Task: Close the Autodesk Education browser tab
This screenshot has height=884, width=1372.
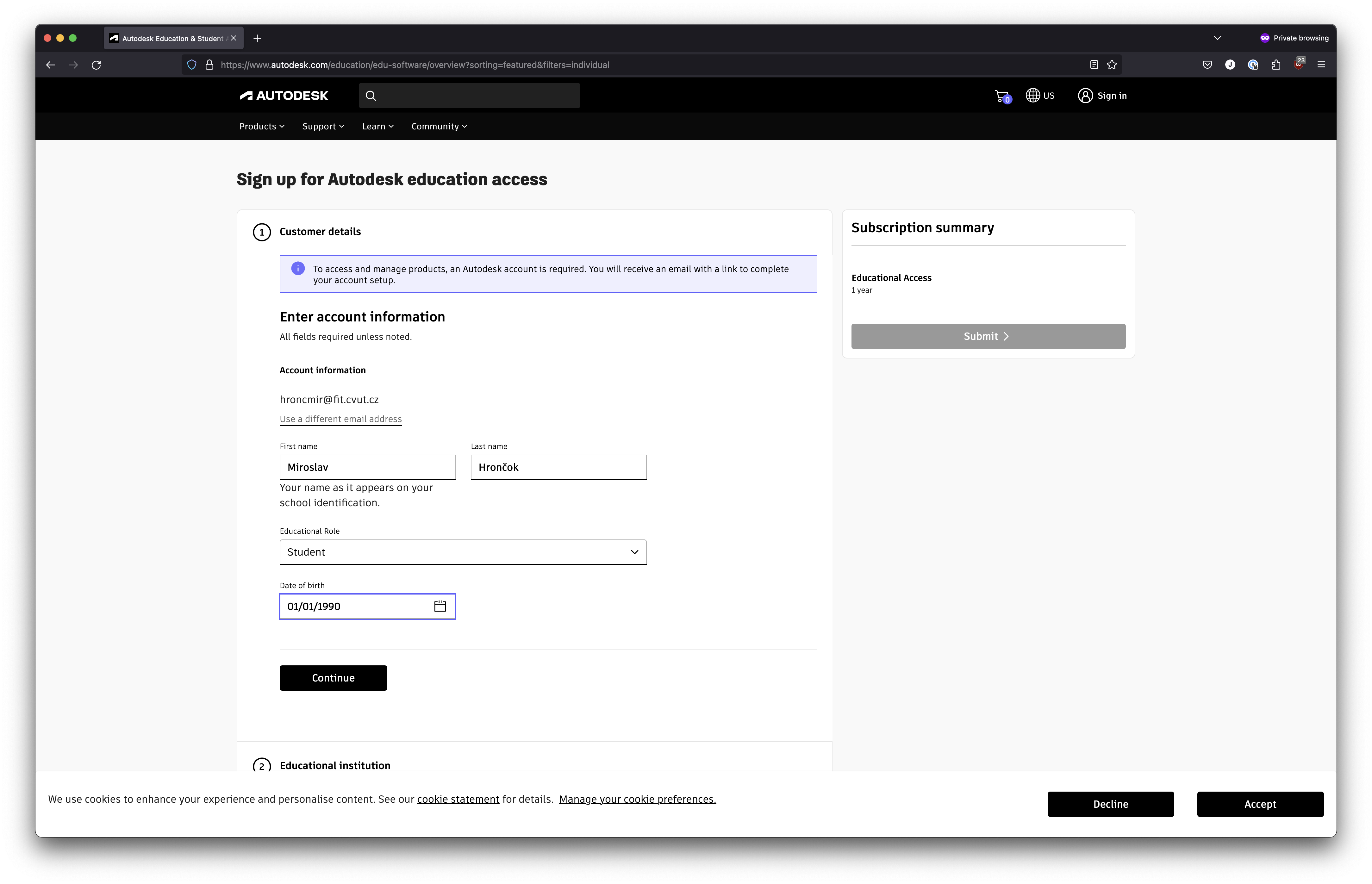Action: [234, 39]
